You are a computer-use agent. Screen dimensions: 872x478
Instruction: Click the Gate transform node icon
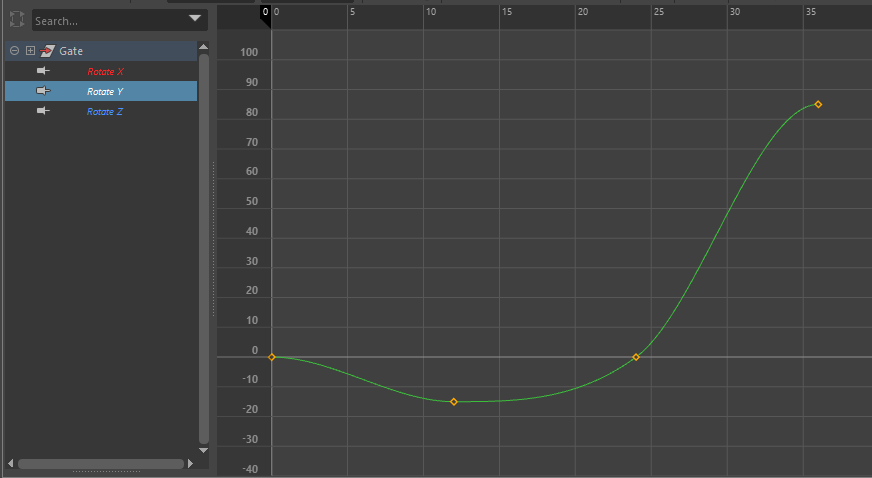click(47, 51)
